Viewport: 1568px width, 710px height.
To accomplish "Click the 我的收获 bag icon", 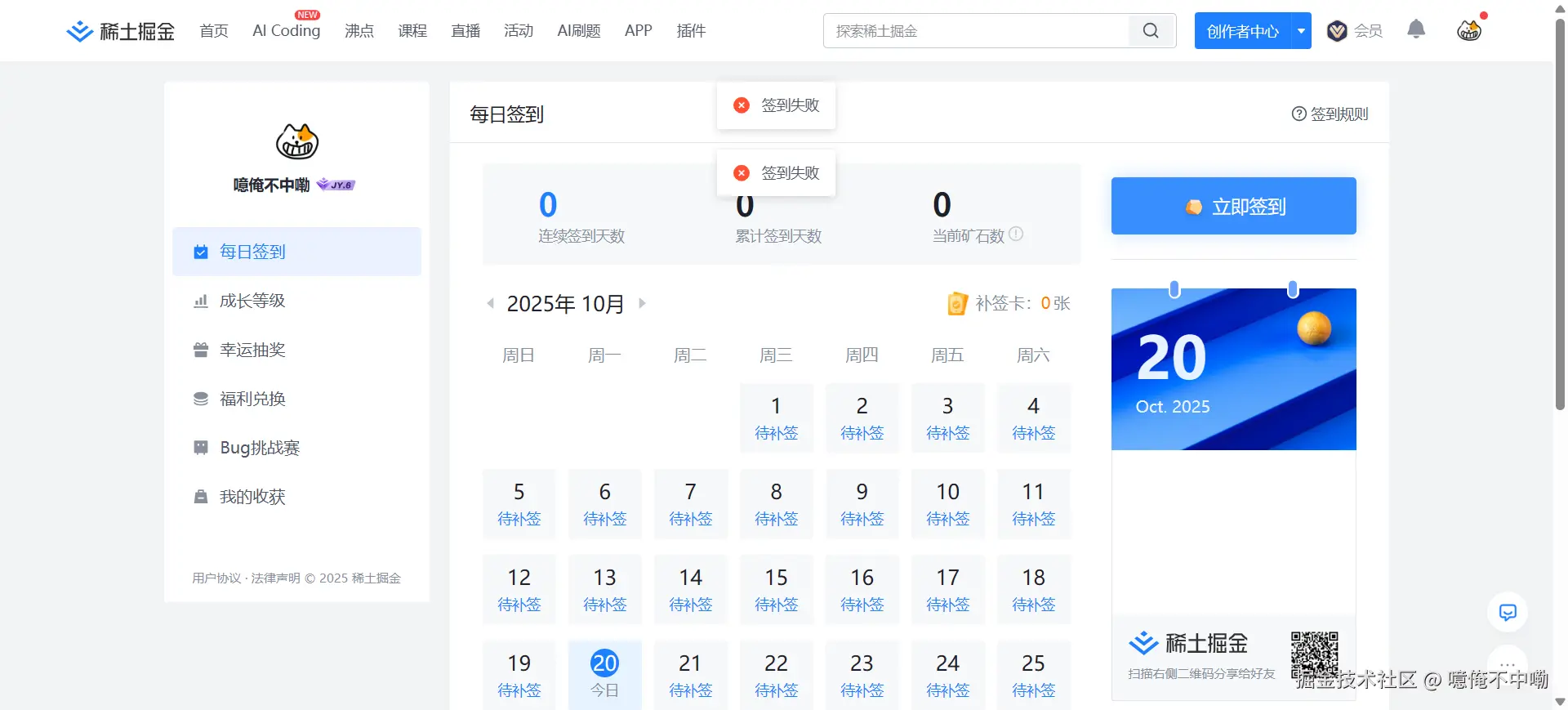I will pos(201,497).
